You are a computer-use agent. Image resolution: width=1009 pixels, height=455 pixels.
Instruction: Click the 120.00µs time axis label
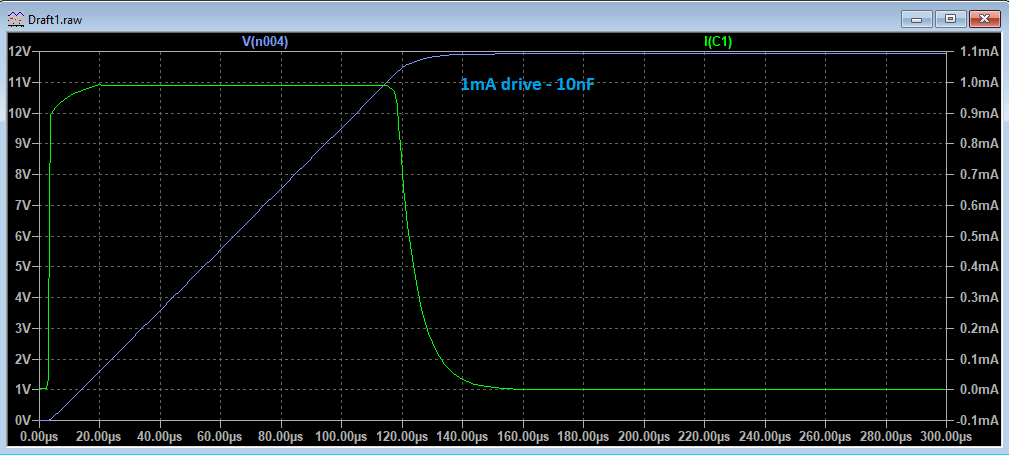point(402,437)
